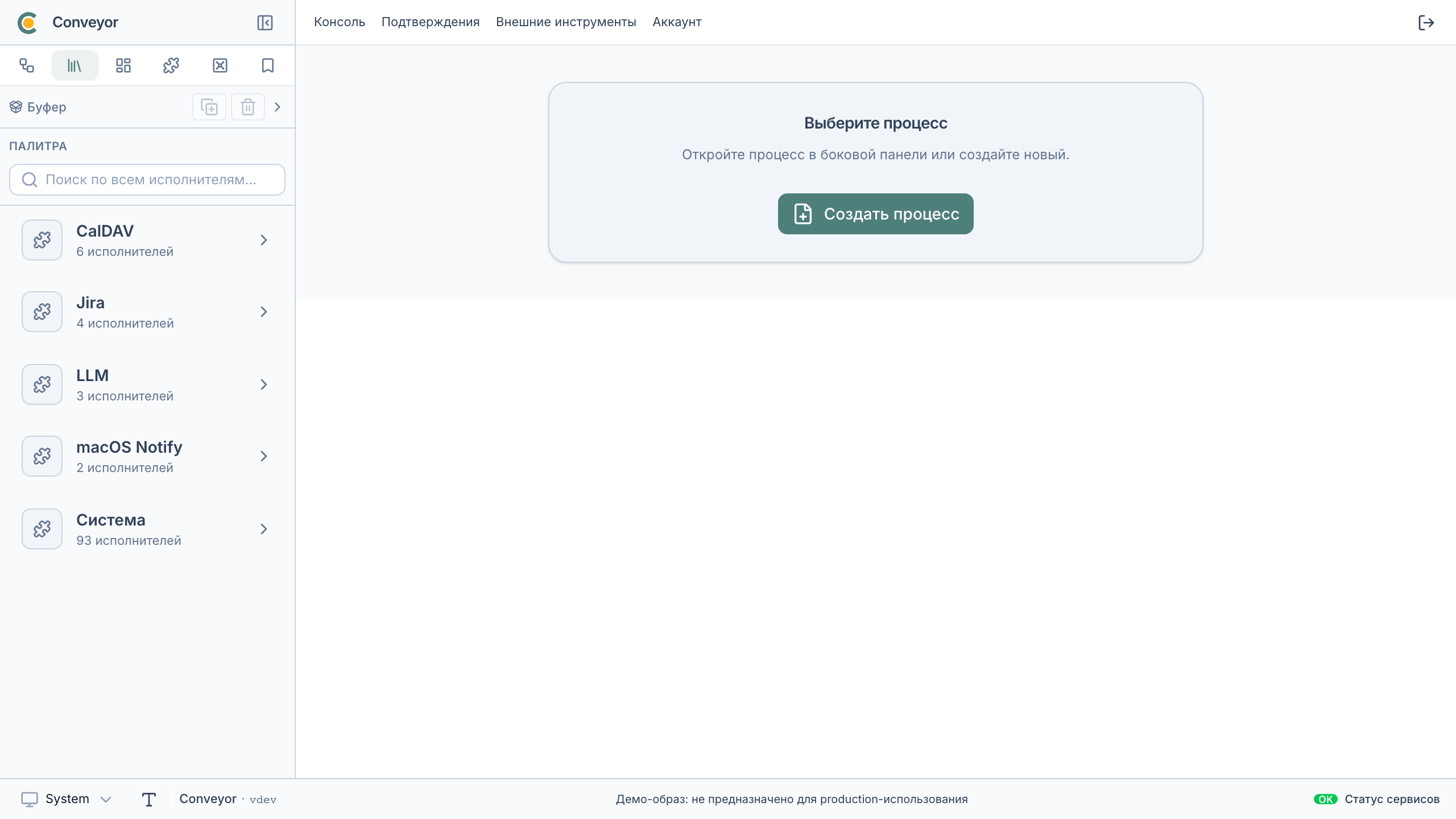Image resolution: width=1456 pixels, height=819 pixels.
Task: Select the Система group title
Action: pos(111,520)
